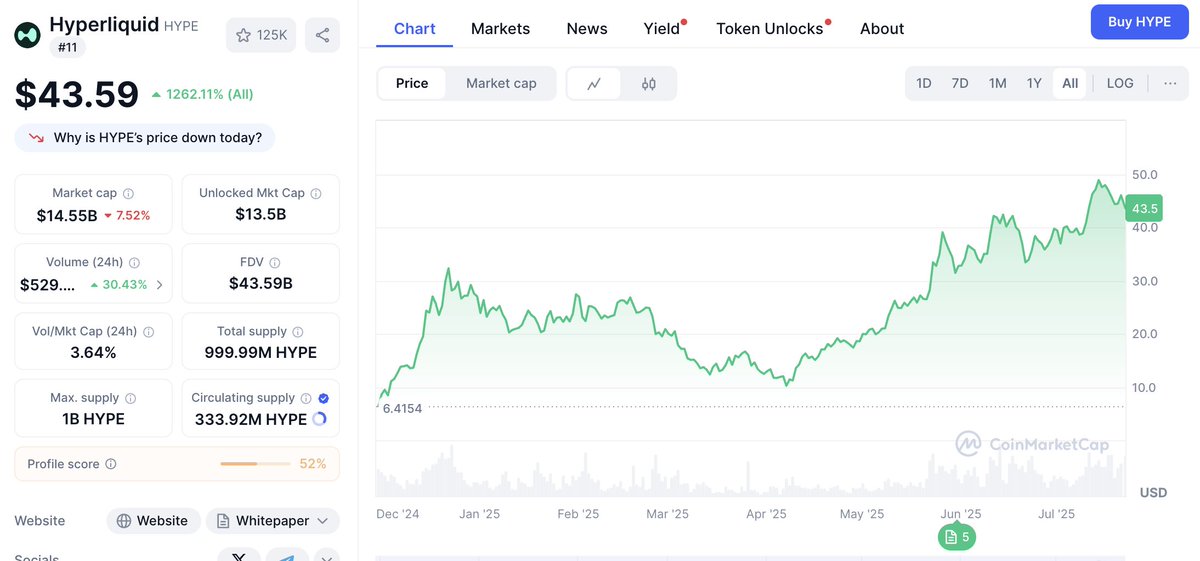Click the Volume (24h) info icon
This screenshot has width=1200, height=561.
point(134,262)
